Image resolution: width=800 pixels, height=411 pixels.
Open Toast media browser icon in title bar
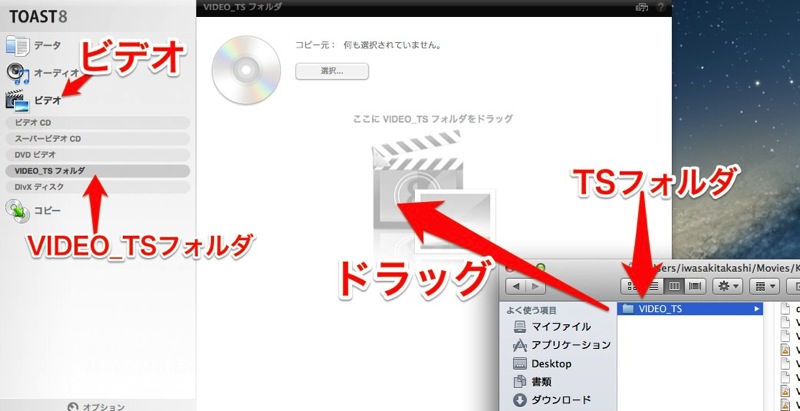pos(641,7)
